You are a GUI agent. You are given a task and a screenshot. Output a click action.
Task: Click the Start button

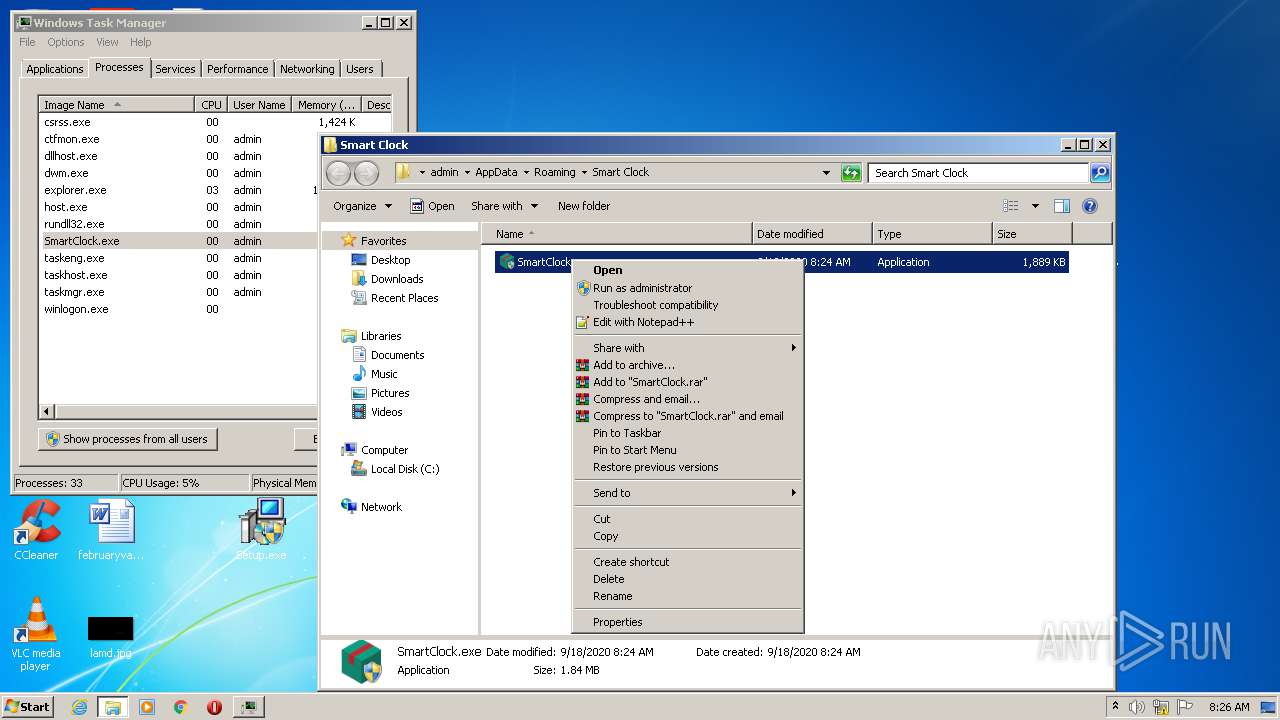click(28, 706)
